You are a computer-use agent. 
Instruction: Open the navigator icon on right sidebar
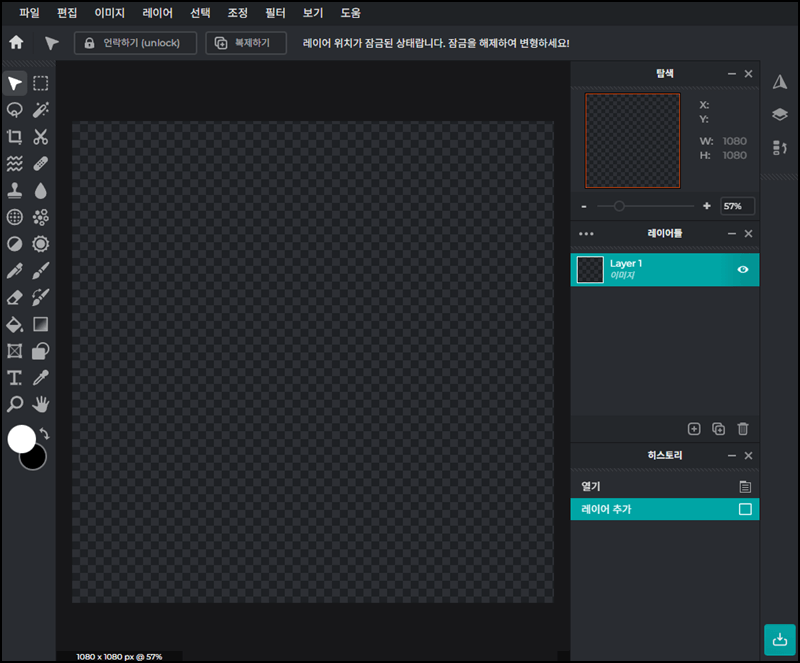[x=780, y=82]
